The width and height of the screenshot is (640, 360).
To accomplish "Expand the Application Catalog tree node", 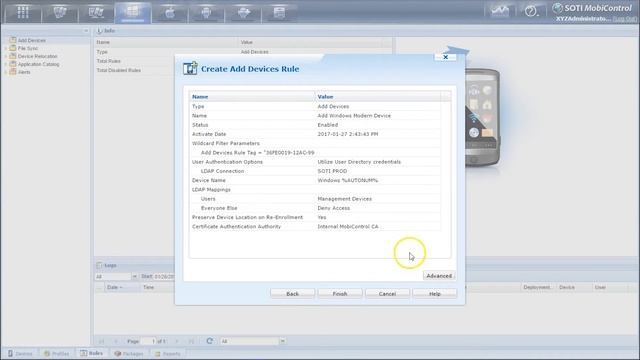I will click(x=6, y=64).
